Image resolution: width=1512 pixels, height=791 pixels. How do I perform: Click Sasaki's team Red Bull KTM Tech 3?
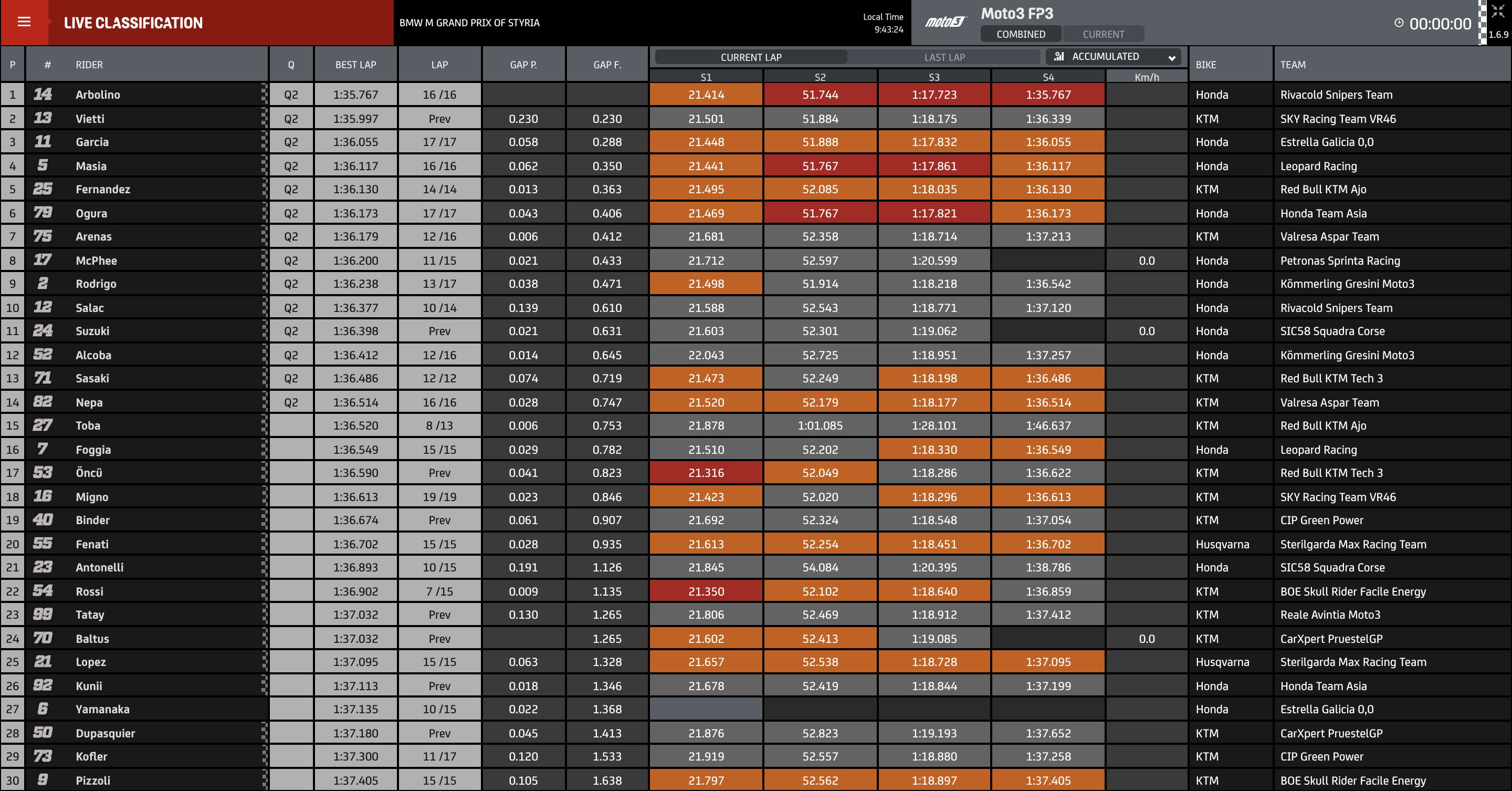(1331, 378)
